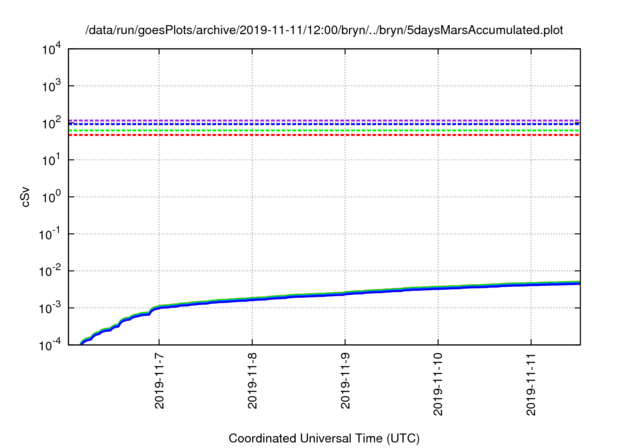Click the 10^1 y-axis tick label

pos(51,160)
